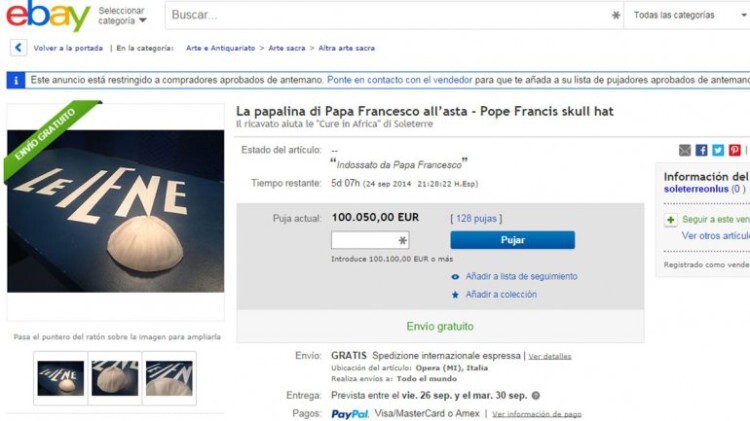Click Añadir a colección
Screen dimensions: 750x421
[501, 295]
